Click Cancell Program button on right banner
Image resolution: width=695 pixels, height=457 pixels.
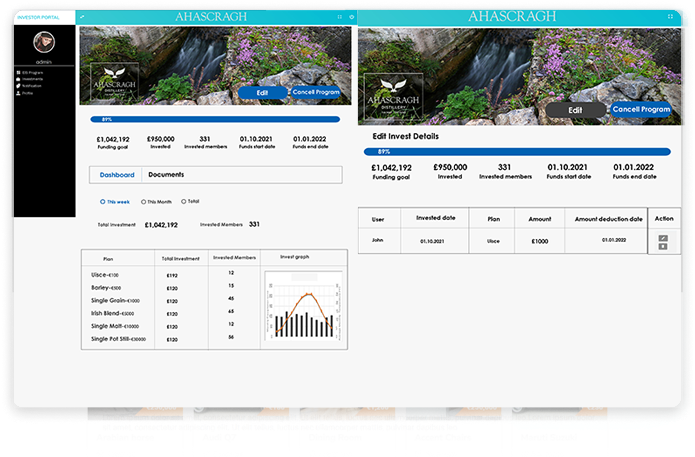[641, 109]
